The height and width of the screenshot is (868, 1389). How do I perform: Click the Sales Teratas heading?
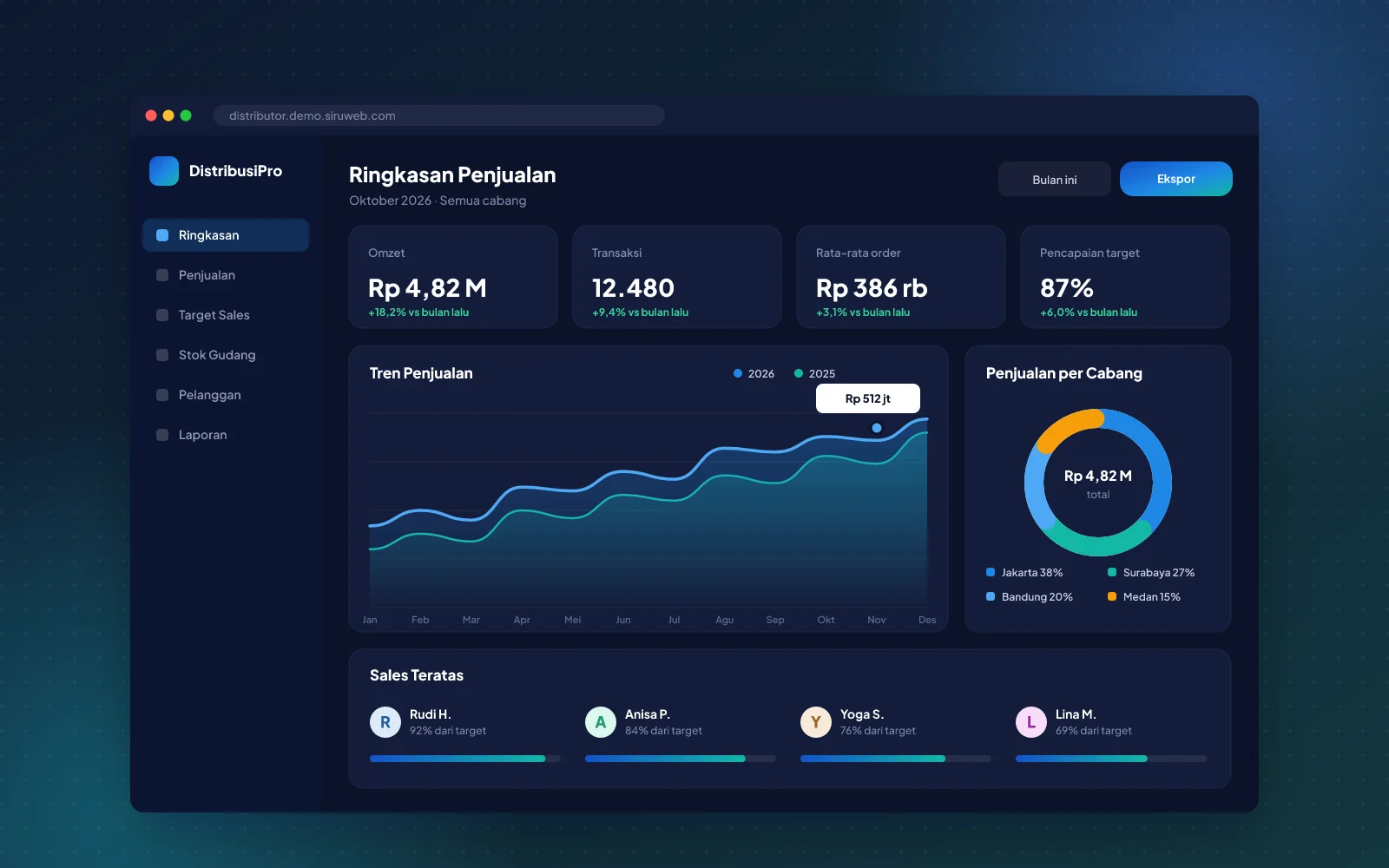417,675
